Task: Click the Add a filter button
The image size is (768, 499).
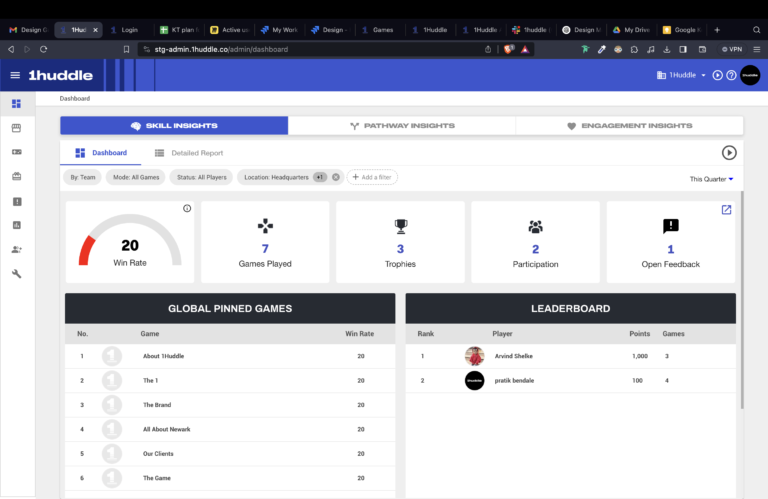Action: coord(372,177)
